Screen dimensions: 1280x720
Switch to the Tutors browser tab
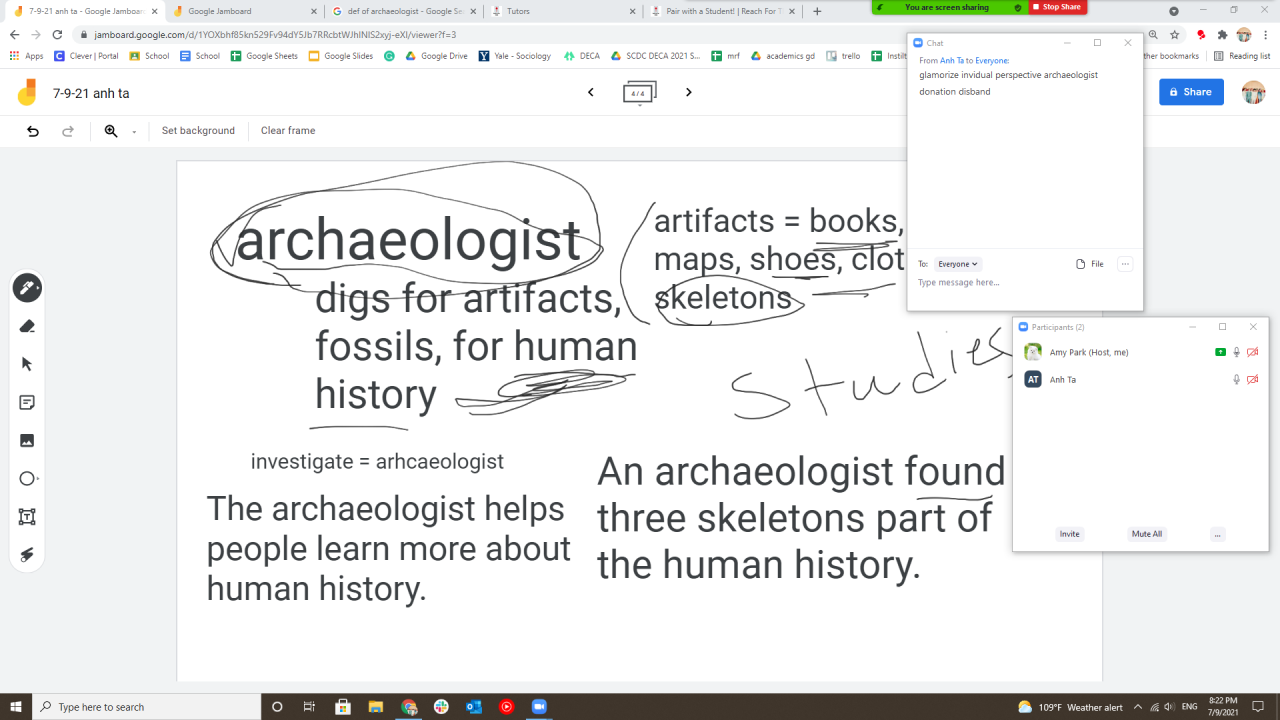[562, 11]
